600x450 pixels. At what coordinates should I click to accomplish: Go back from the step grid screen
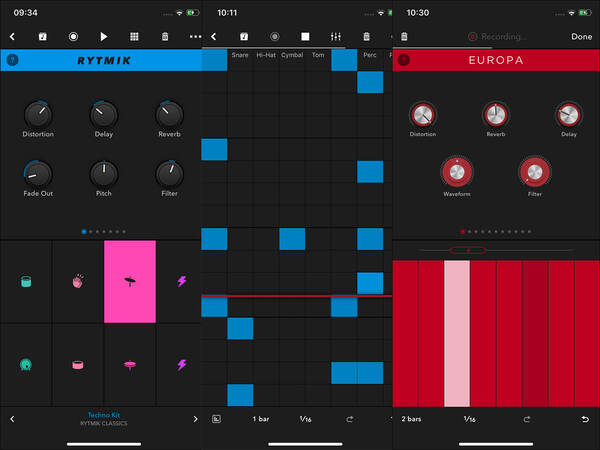214,36
